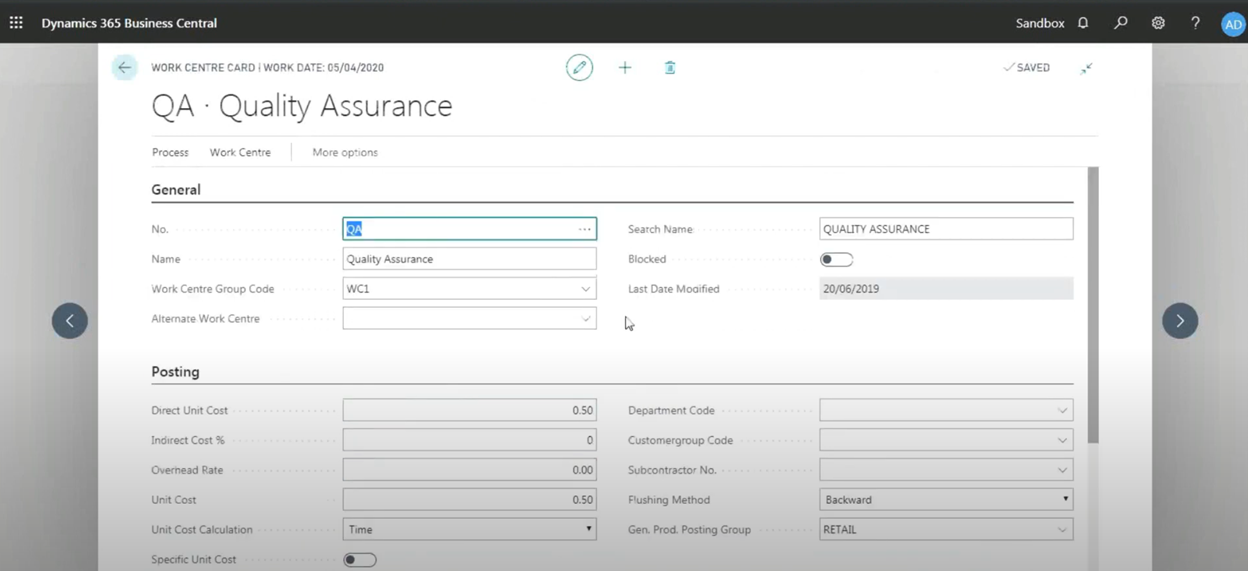Image resolution: width=1248 pixels, height=571 pixels.
Task: Toggle the Specific Unit Cost switch
Action: pyautogui.click(x=360, y=559)
